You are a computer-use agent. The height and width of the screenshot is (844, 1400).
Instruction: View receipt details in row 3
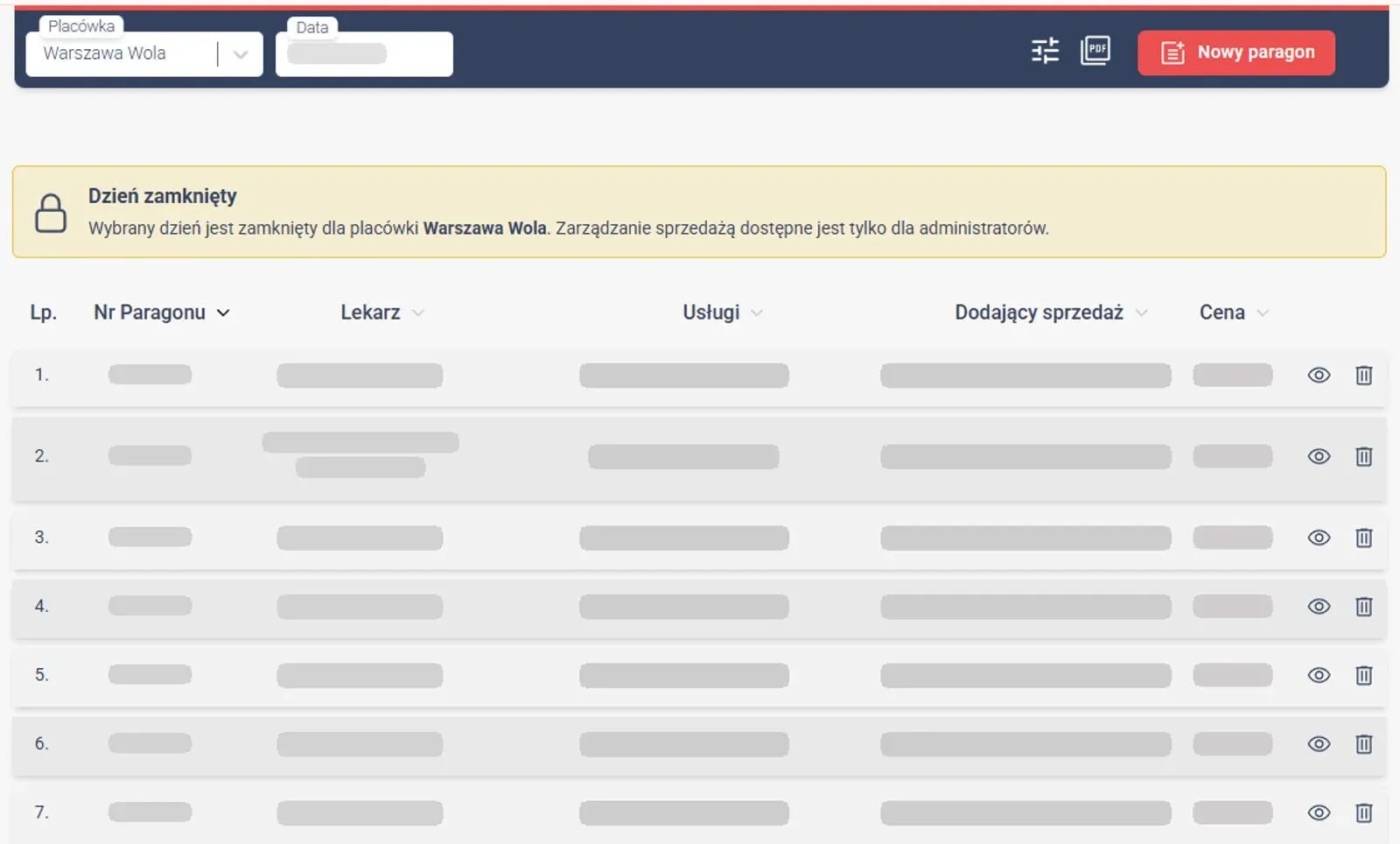1319,538
